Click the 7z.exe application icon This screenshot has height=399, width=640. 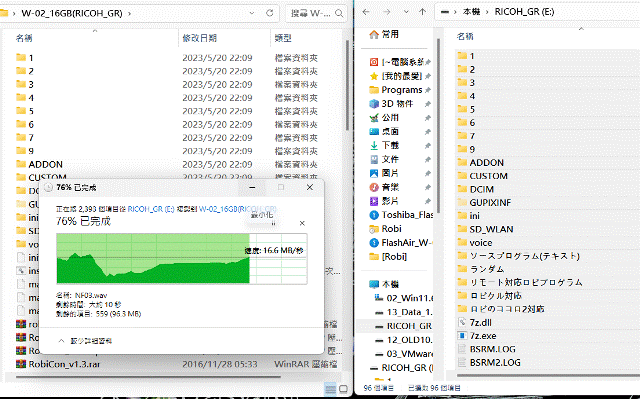point(462,336)
